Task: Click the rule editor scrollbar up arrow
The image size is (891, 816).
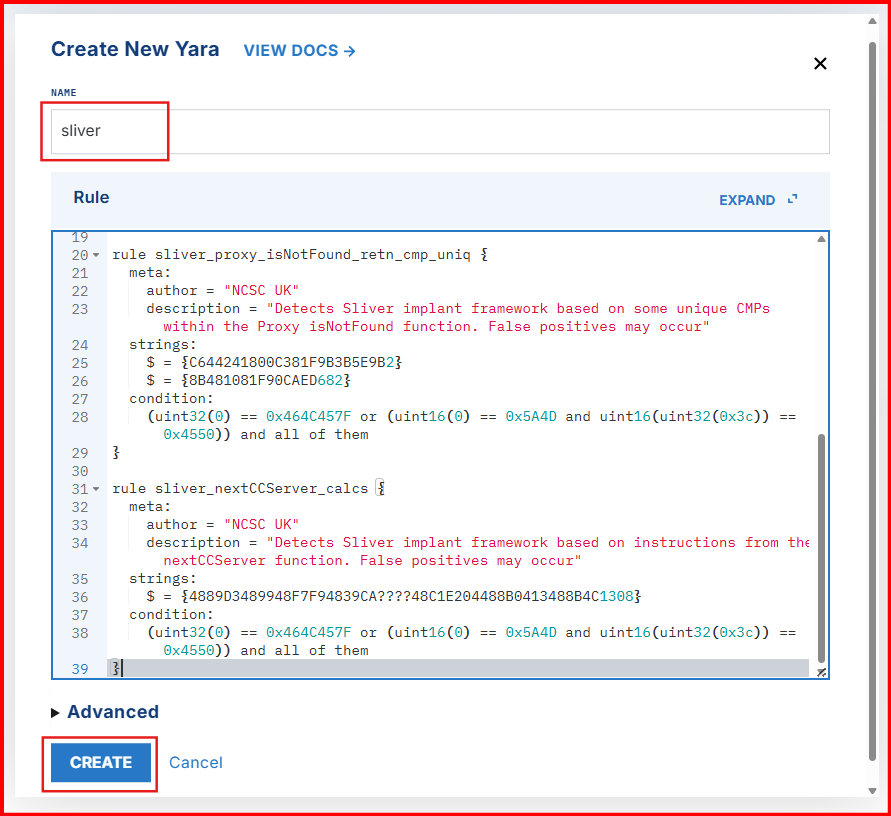Action: [x=821, y=239]
